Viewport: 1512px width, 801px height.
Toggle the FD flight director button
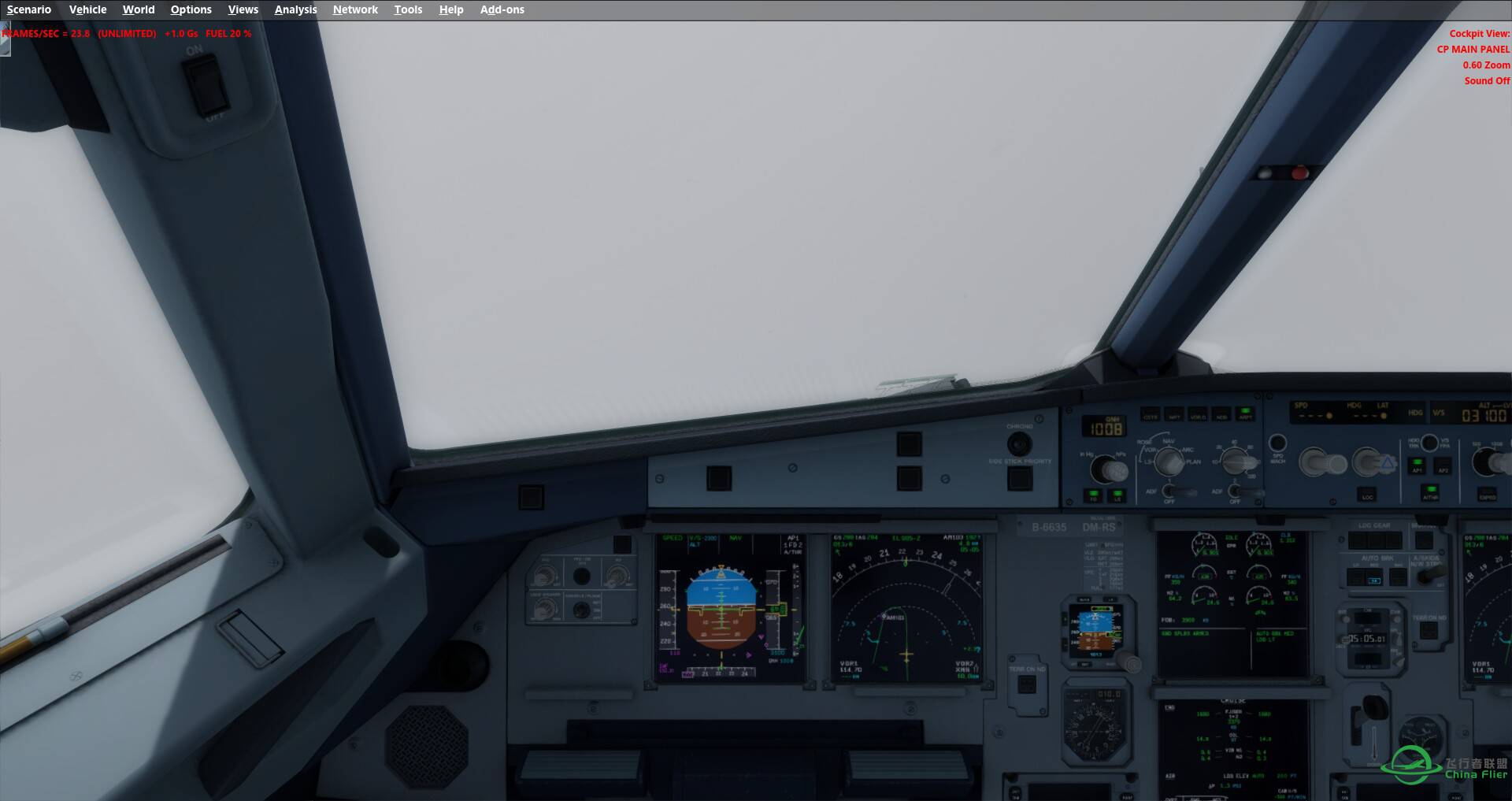click(1093, 496)
